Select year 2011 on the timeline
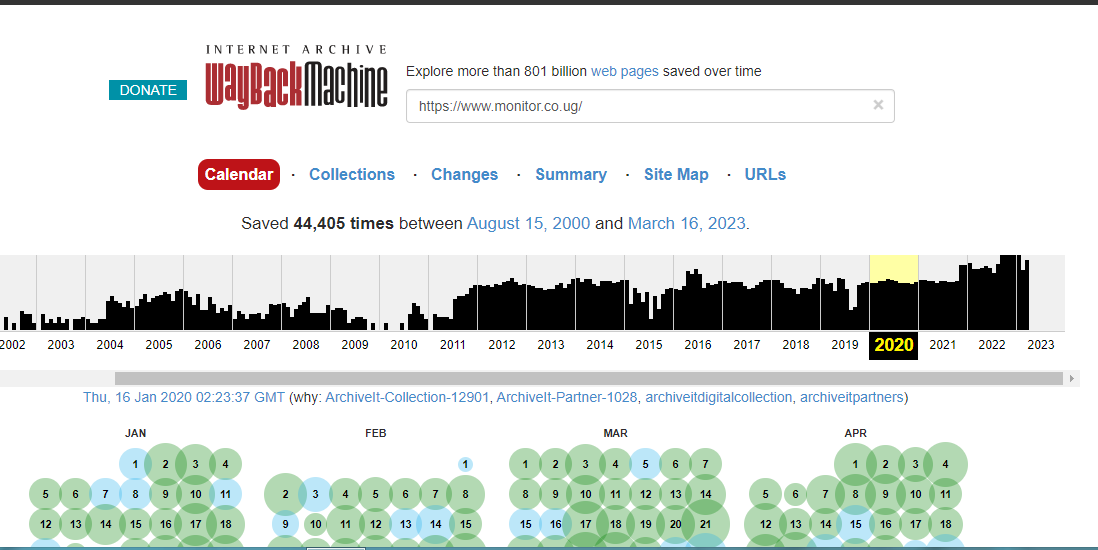This screenshot has height=550, width=1098. [x=453, y=345]
